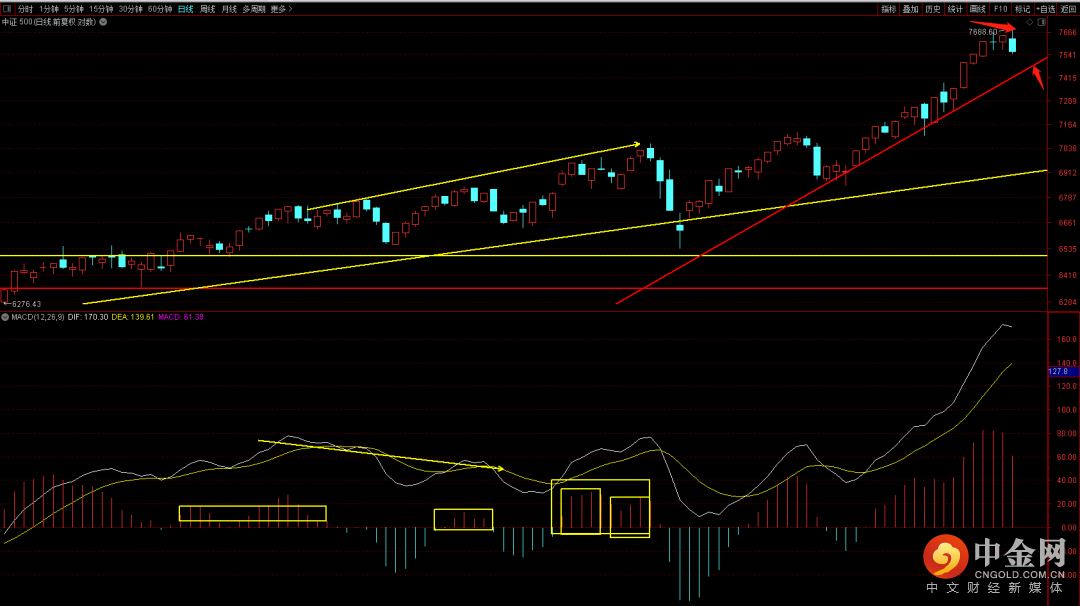Screen dimensions: 1080x606
Task: Click MACD(12,26,9) indicator label
Action: (38, 317)
